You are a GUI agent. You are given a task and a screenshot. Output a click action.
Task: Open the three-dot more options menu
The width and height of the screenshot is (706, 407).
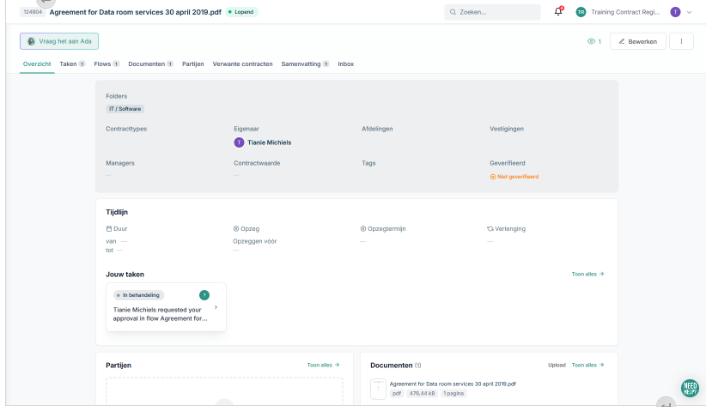pos(681,41)
